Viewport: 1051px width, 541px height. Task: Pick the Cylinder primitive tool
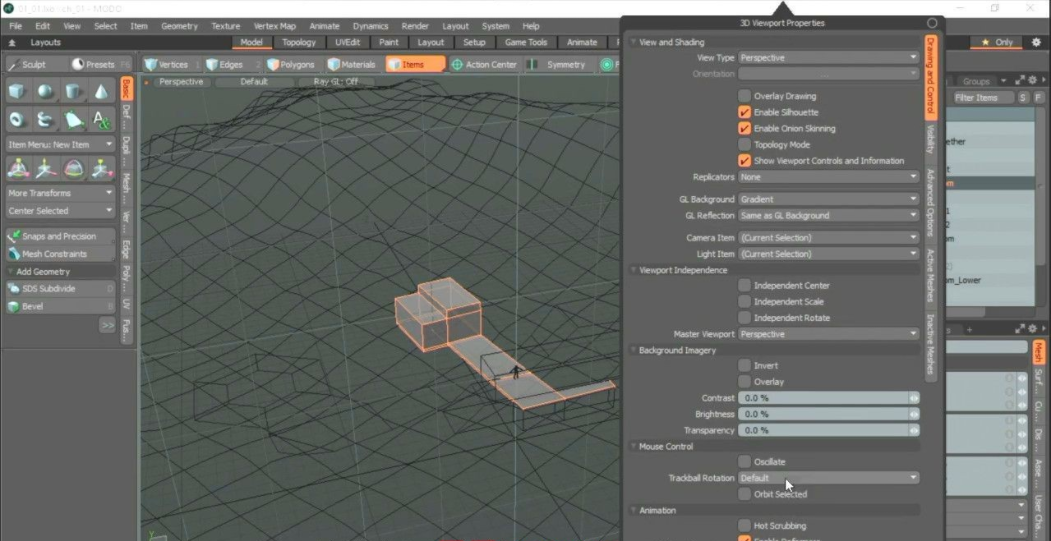(x=73, y=92)
